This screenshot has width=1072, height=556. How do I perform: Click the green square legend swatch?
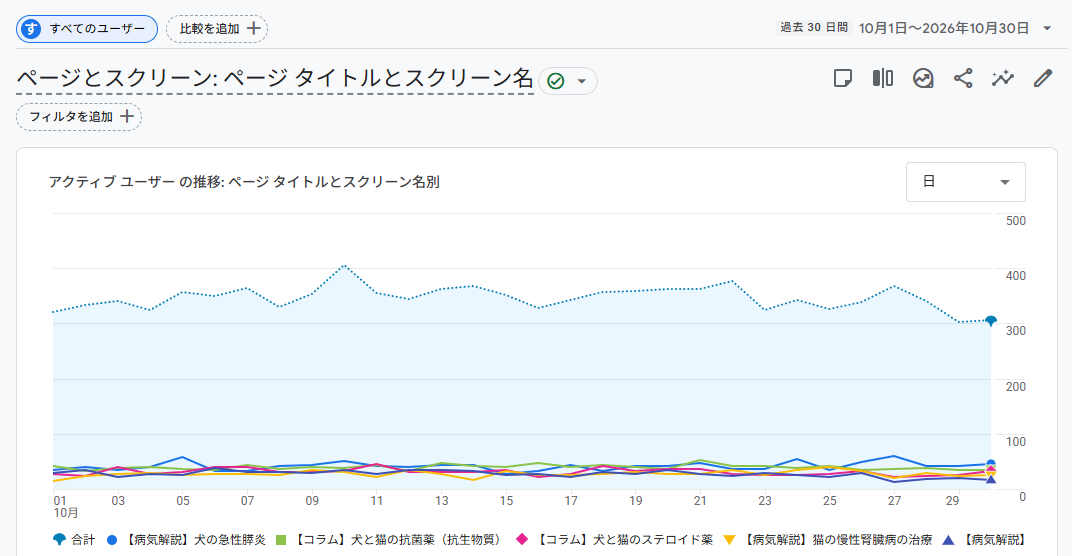click(280, 540)
